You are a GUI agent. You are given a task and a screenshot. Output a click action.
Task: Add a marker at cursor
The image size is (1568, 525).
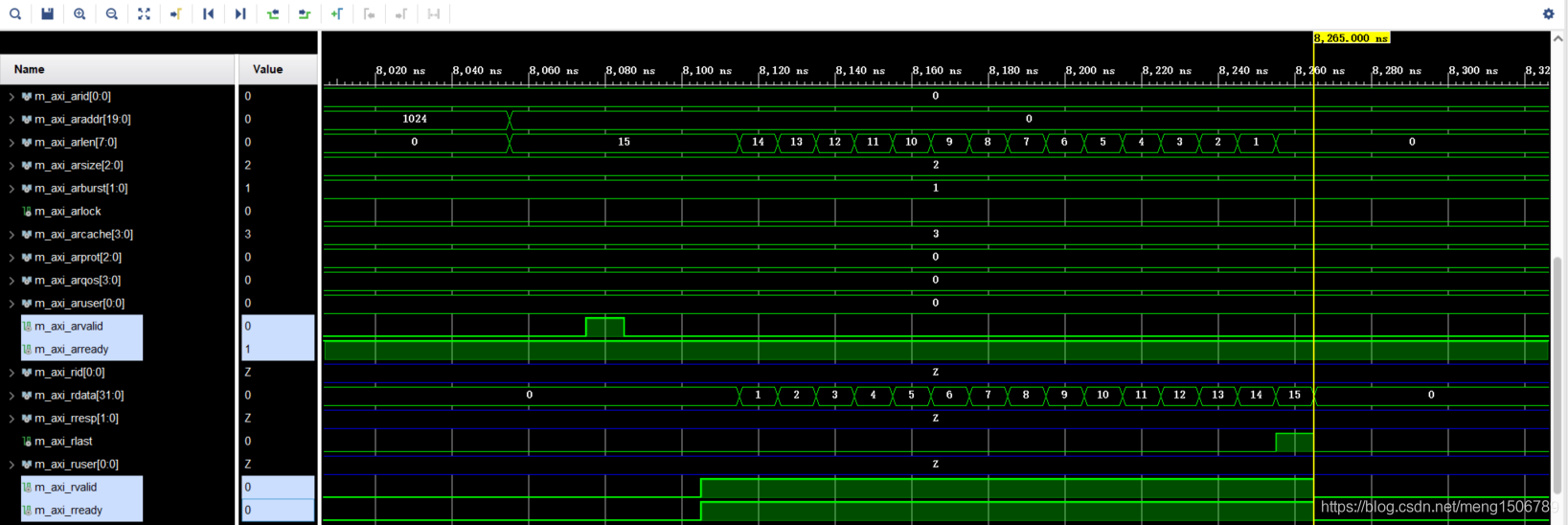(x=337, y=13)
